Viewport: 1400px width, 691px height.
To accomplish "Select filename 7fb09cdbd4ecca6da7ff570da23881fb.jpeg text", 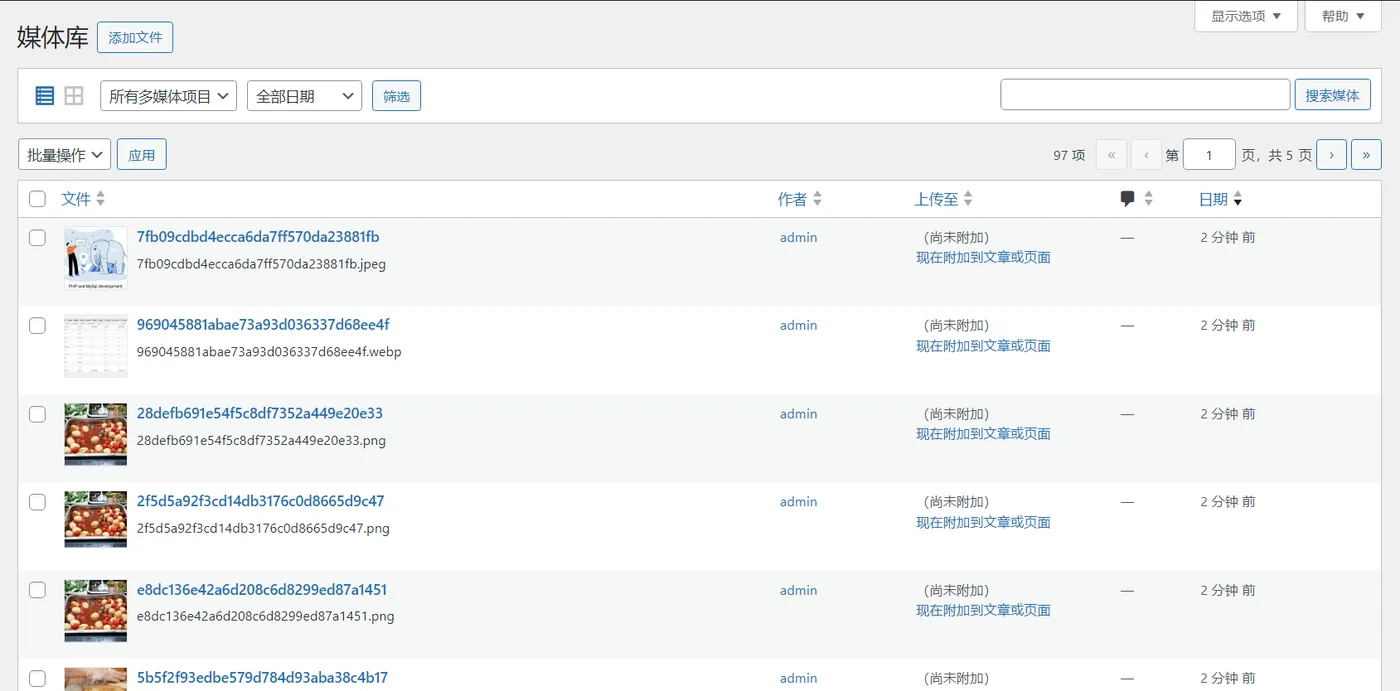I will [x=261, y=264].
